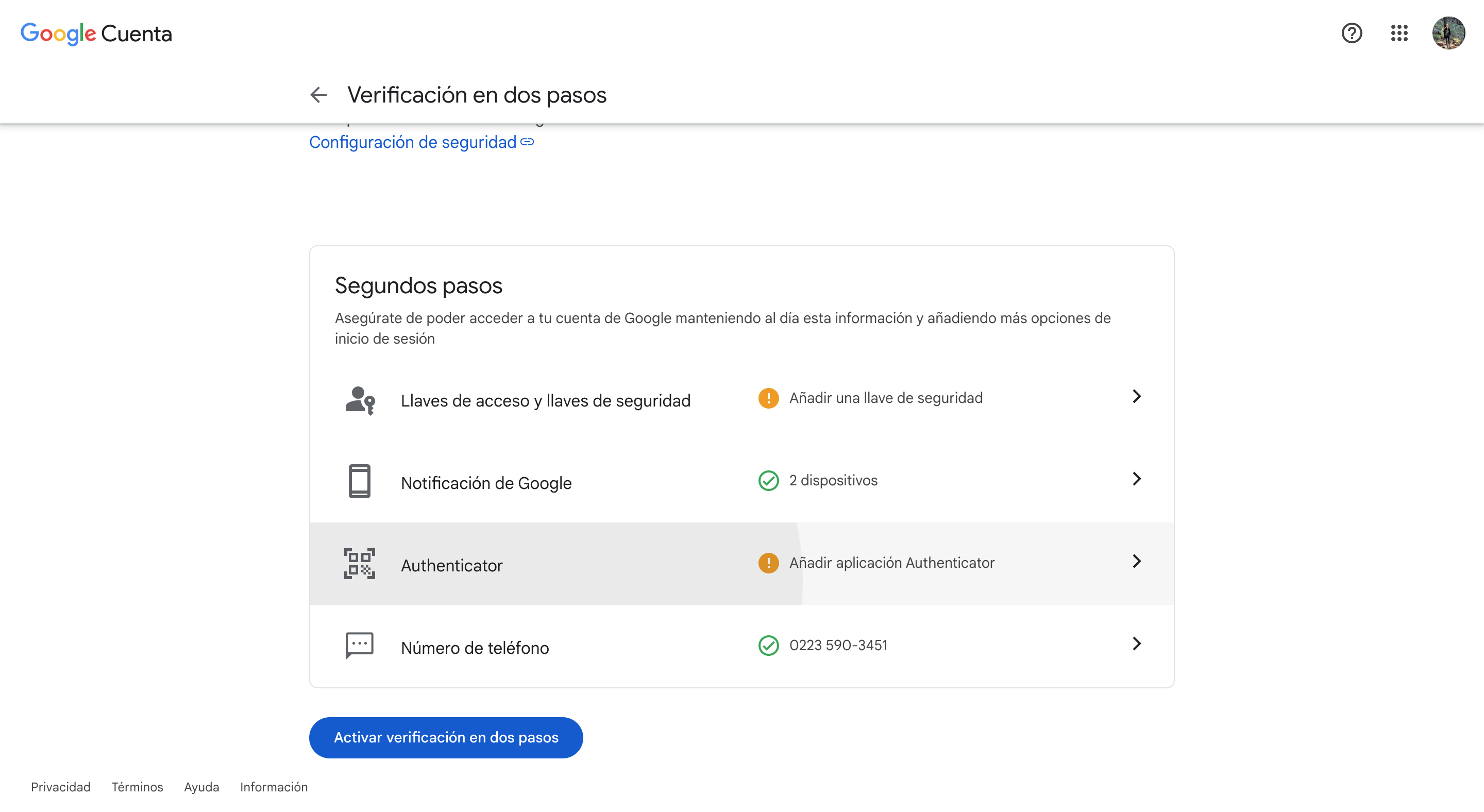Select the 2 dispositivos status text

[x=834, y=480]
